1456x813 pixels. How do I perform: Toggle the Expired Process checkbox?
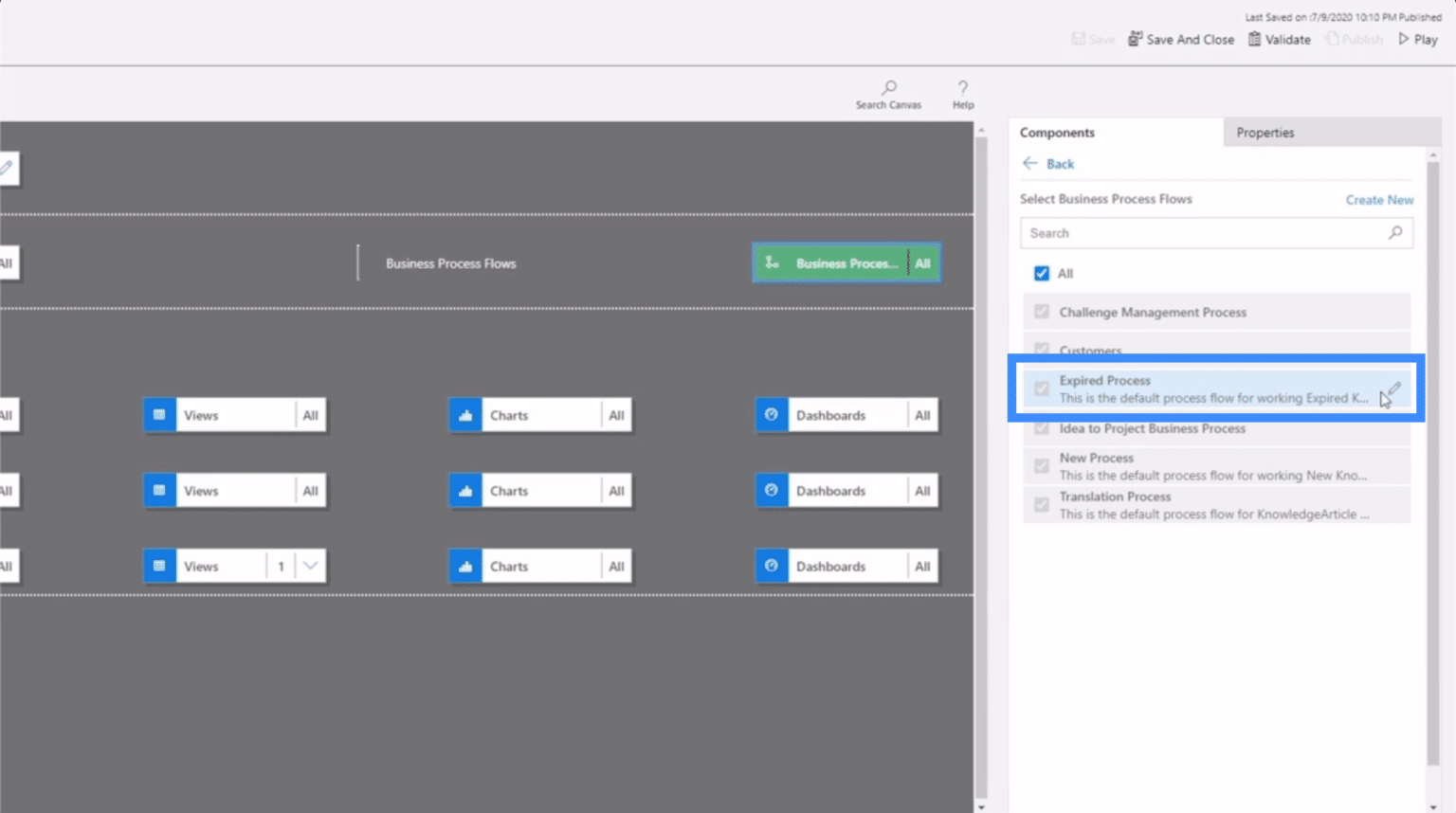point(1042,388)
